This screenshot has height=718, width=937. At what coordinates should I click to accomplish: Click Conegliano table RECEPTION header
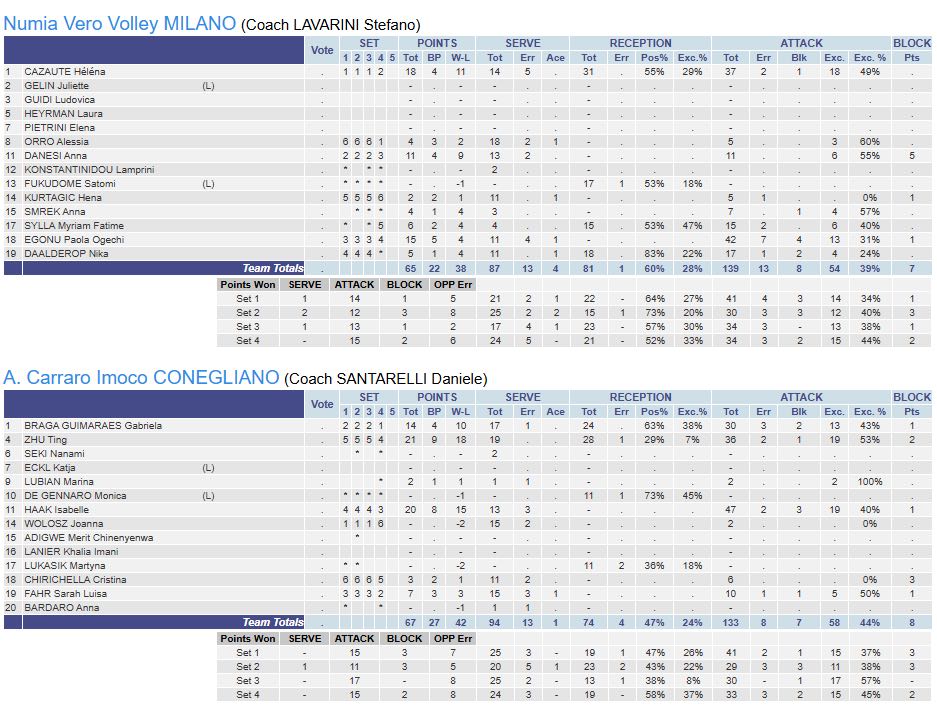[641, 397]
